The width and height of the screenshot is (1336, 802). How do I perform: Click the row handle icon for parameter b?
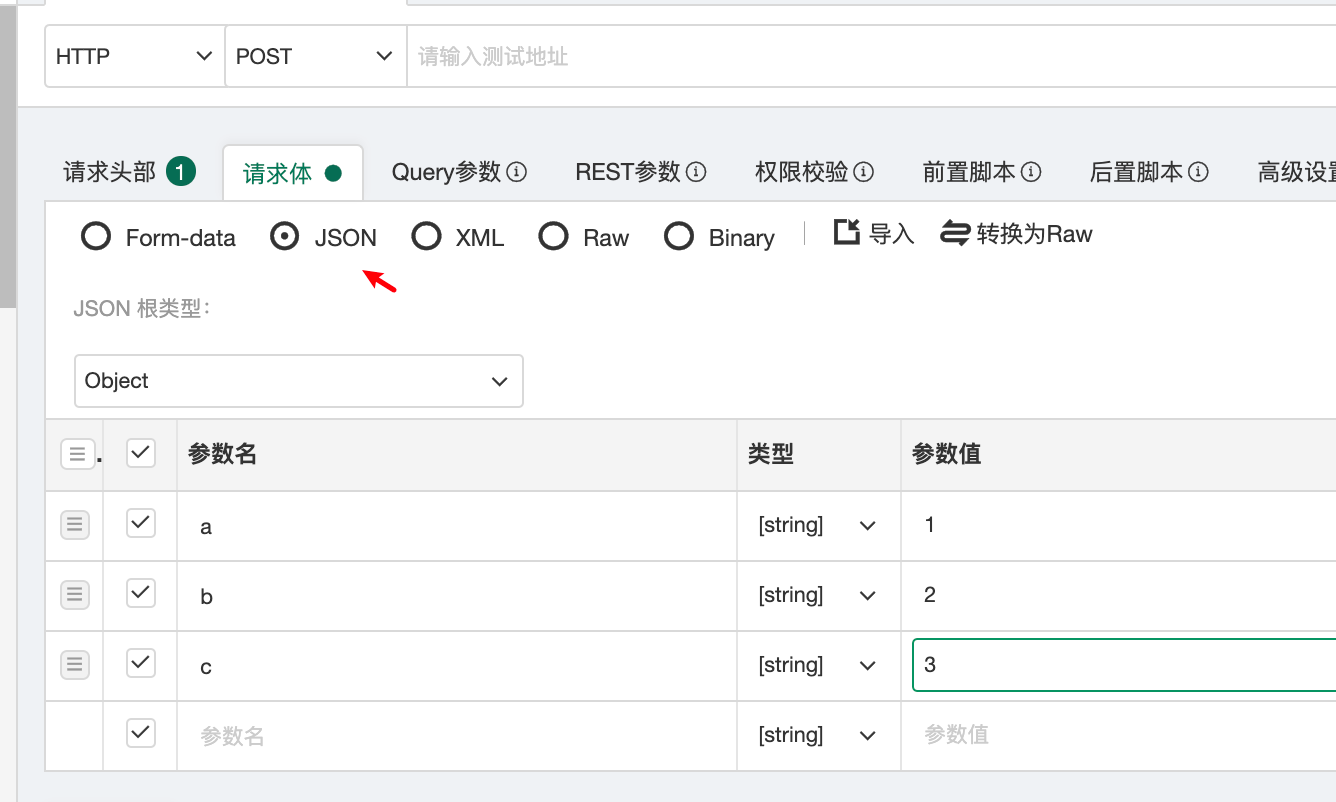(75, 594)
